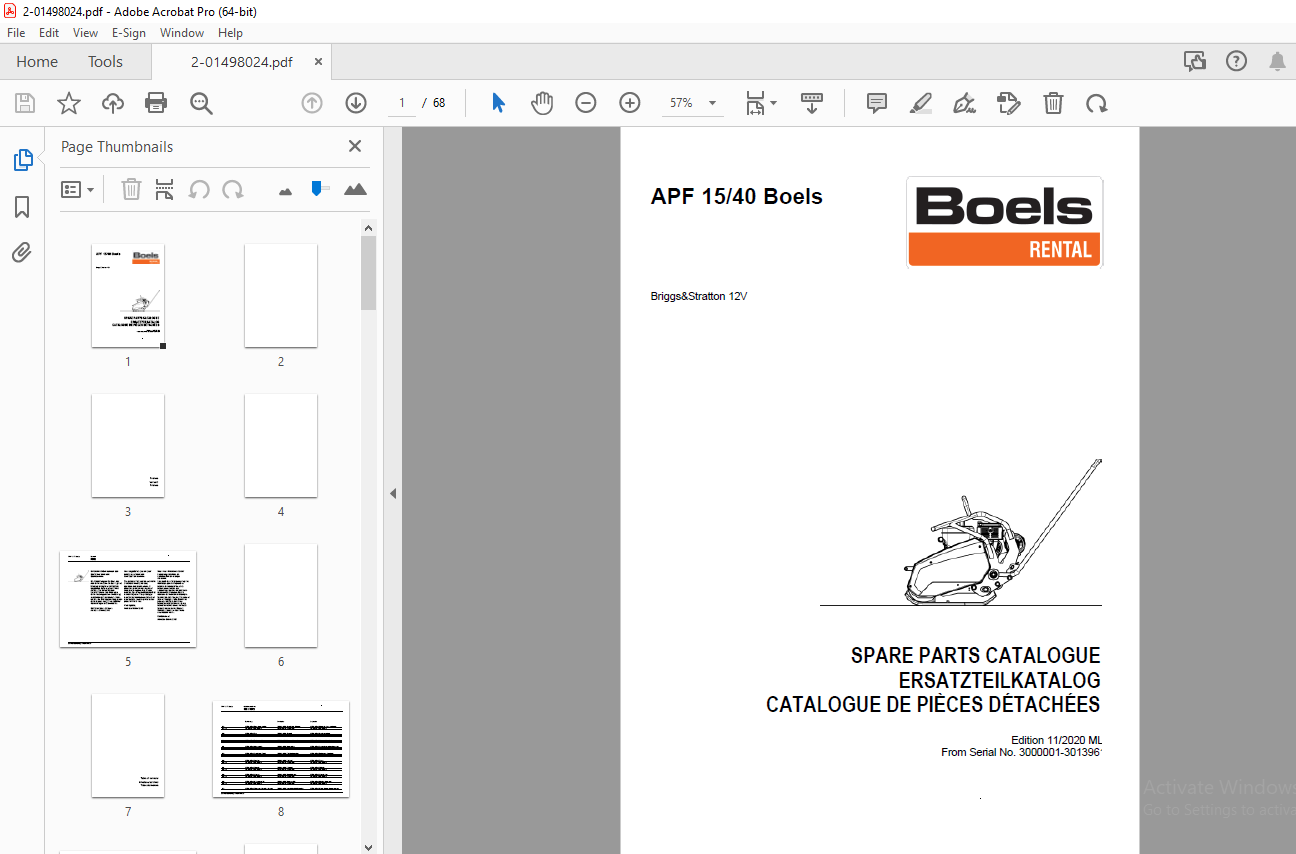Click thumbnails panel scroll up arrow
This screenshot has width=1296, height=854.
coord(369,228)
